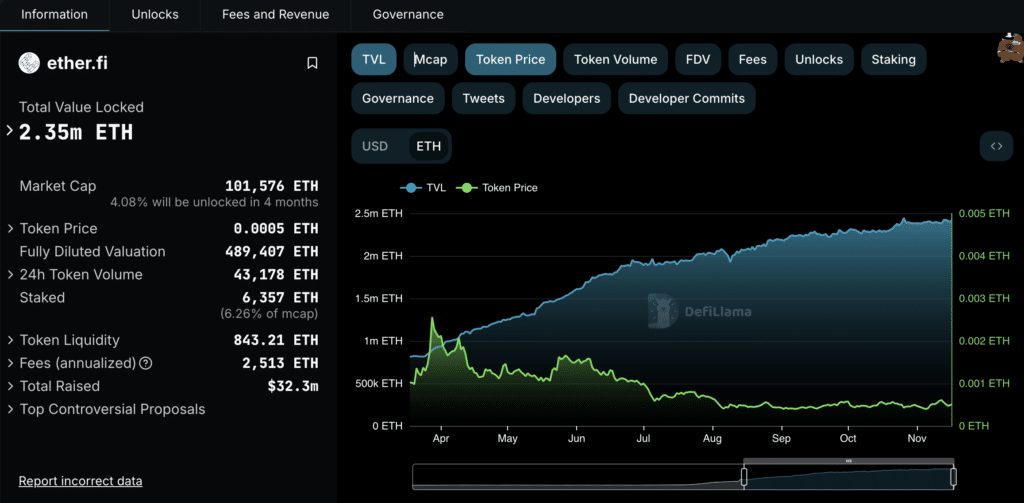Click the left range slider handle

(743, 477)
